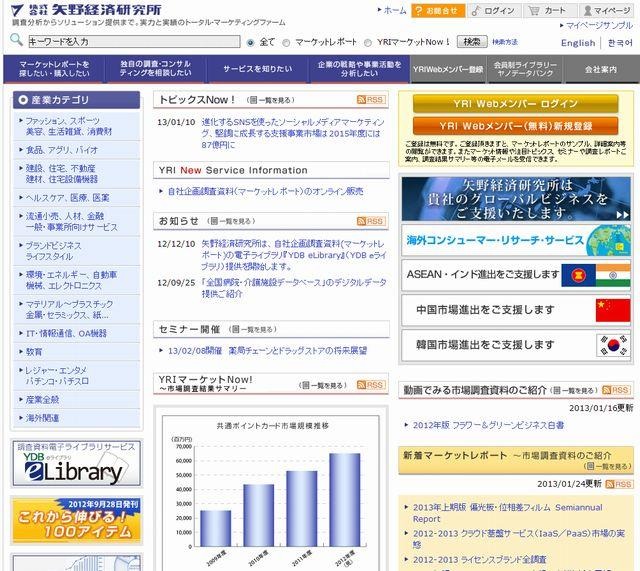The height and width of the screenshot is (571, 640).
Task: Open 会員制ライブラリー ヤノデータバンク tab
Action: coord(525,69)
